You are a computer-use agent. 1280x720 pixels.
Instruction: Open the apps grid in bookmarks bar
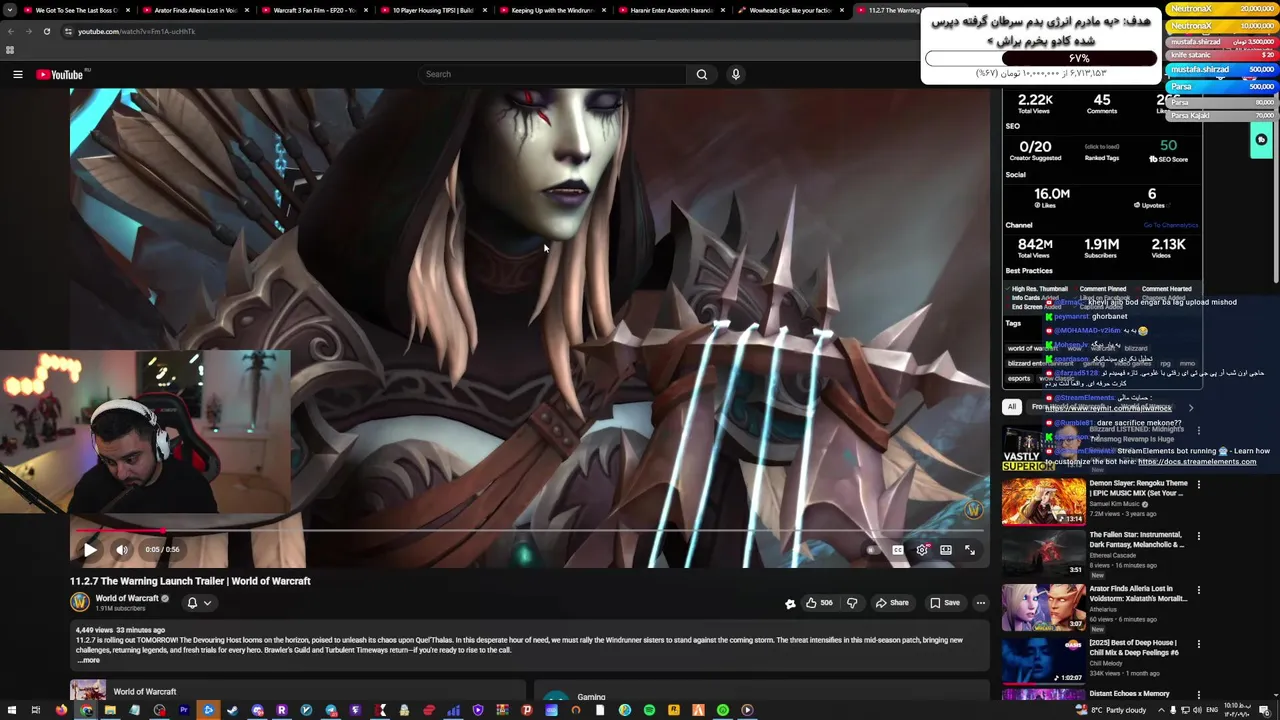(x=10, y=50)
